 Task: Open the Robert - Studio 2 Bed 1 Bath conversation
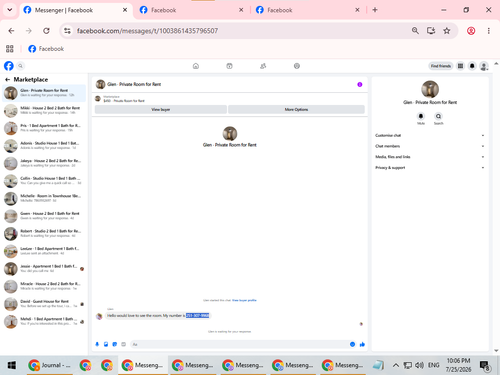coord(44,233)
